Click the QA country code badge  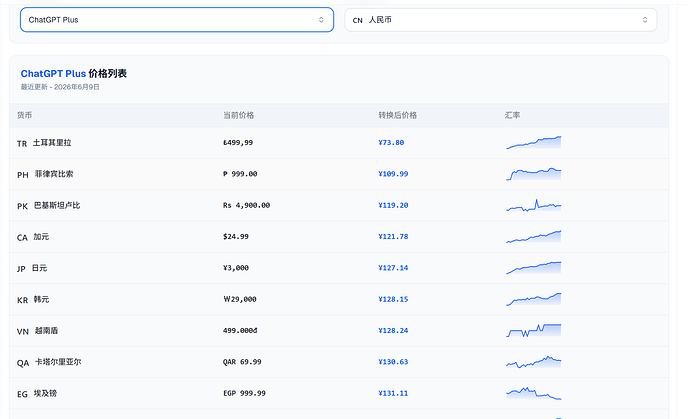click(23, 363)
